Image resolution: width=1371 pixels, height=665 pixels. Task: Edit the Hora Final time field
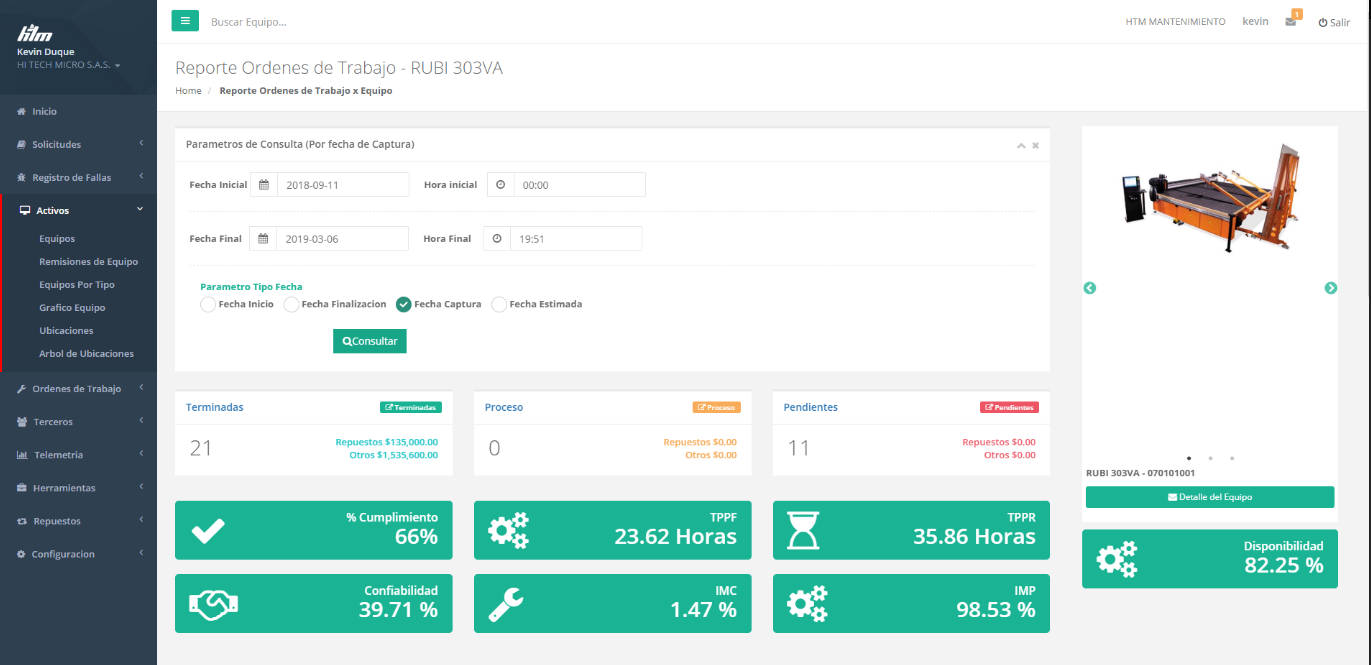(x=576, y=239)
